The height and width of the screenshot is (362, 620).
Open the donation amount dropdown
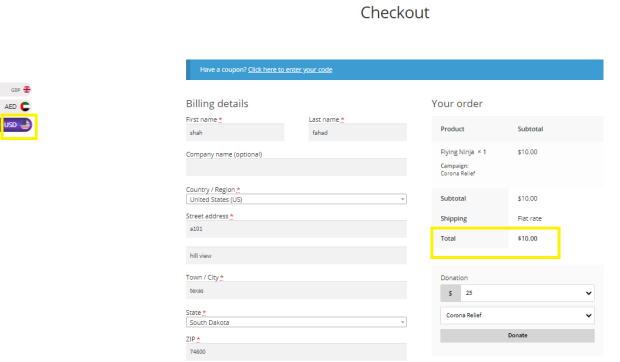tap(527, 293)
